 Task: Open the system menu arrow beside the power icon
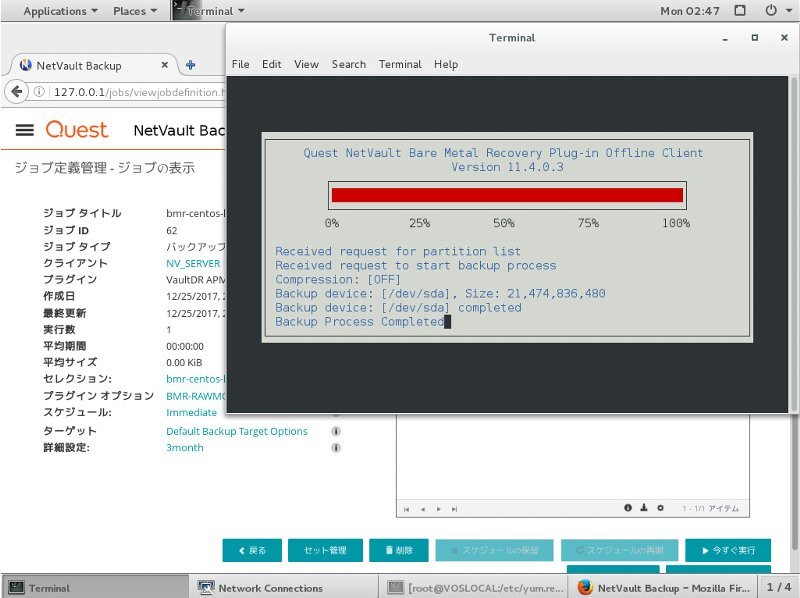pos(788,10)
